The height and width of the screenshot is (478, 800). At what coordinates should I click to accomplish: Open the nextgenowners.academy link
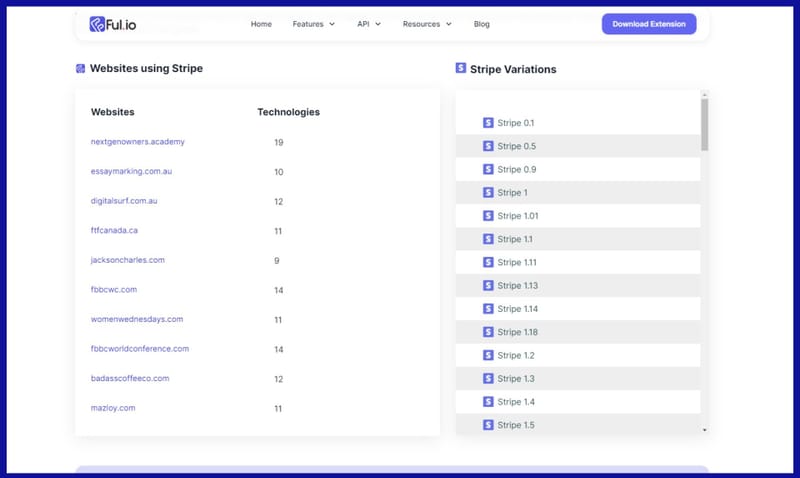137,142
